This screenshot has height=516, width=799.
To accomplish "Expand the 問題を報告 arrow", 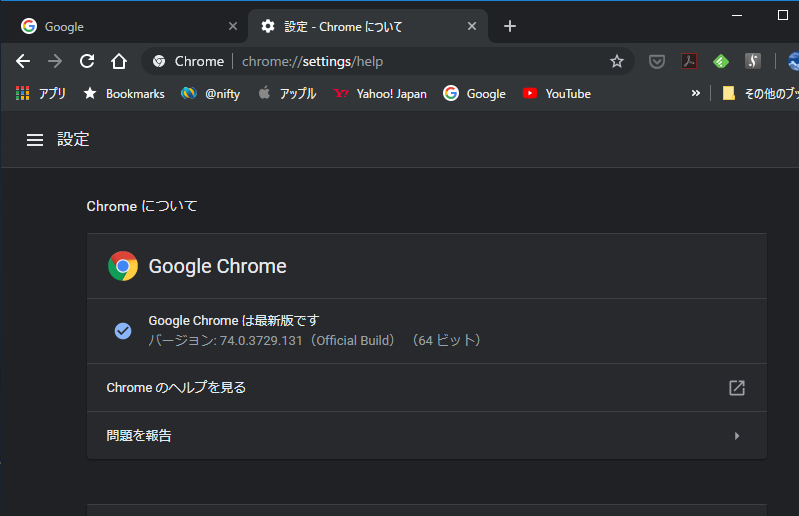I will click(737, 436).
